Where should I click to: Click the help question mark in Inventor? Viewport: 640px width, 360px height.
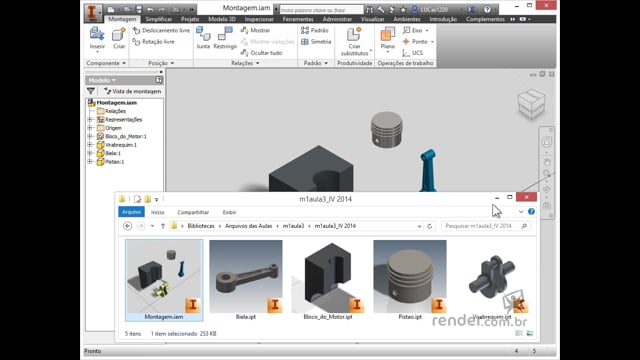pyautogui.click(x=487, y=9)
